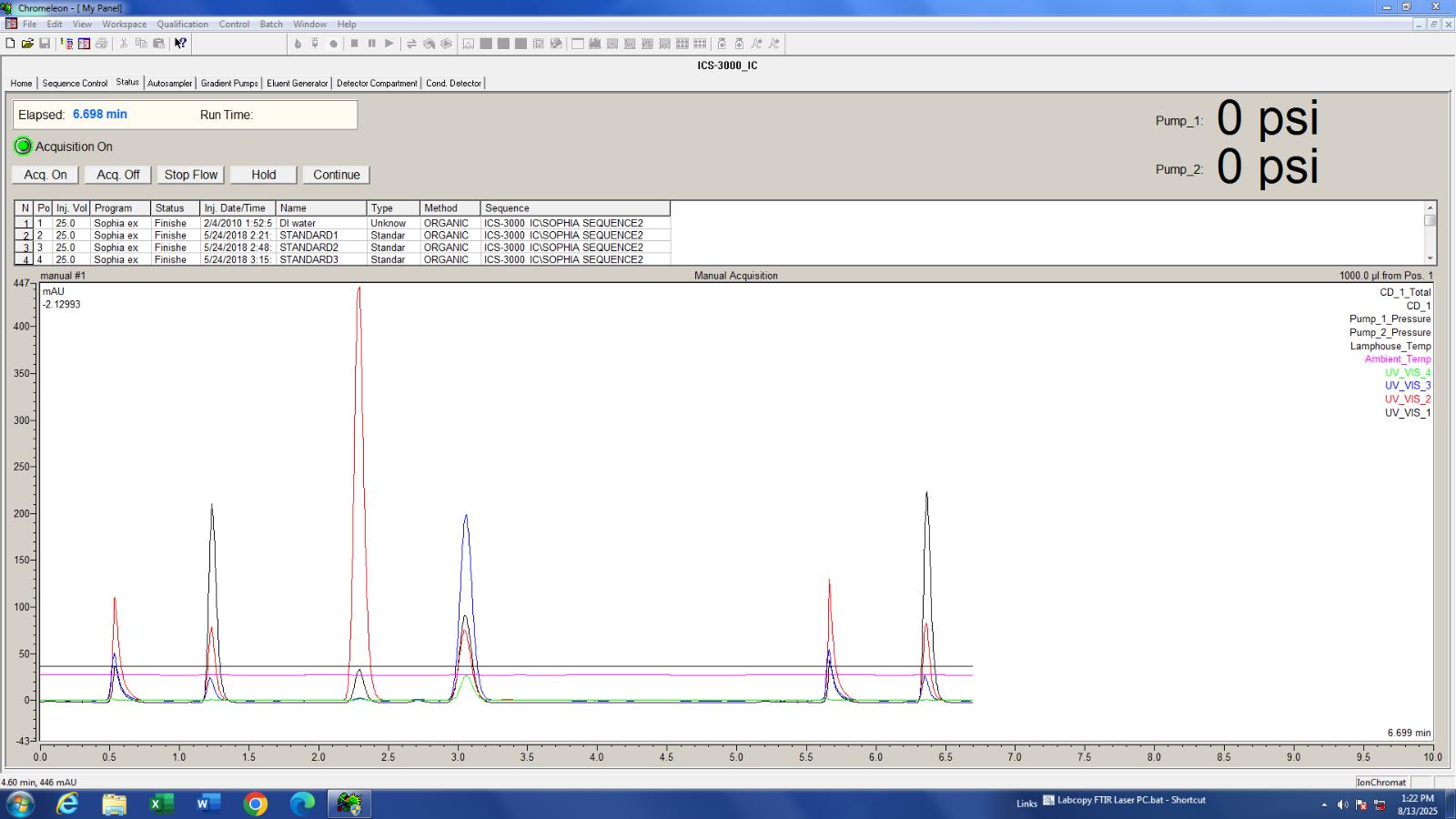Open the Qualification menu
Viewport: 1456px width, 819px height.
click(182, 25)
